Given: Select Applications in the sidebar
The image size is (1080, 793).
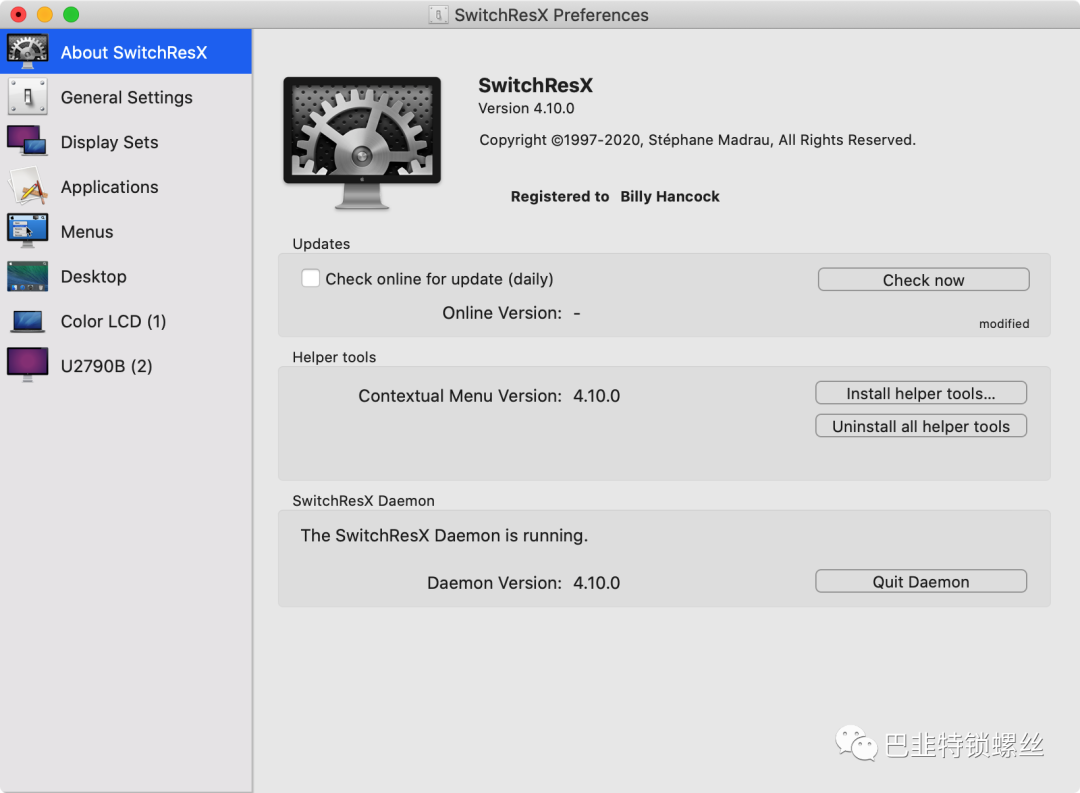Looking at the screenshot, I should click(x=126, y=186).
